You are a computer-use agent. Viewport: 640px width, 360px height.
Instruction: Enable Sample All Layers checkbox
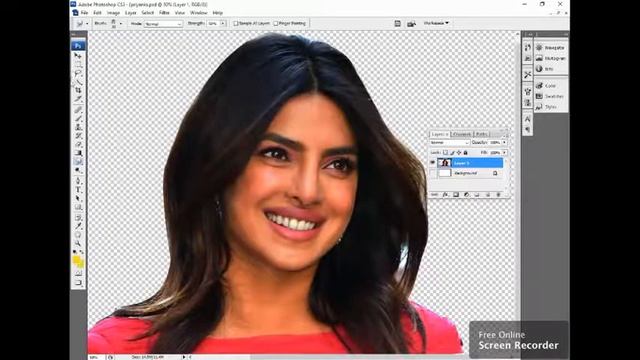[x=236, y=24]
